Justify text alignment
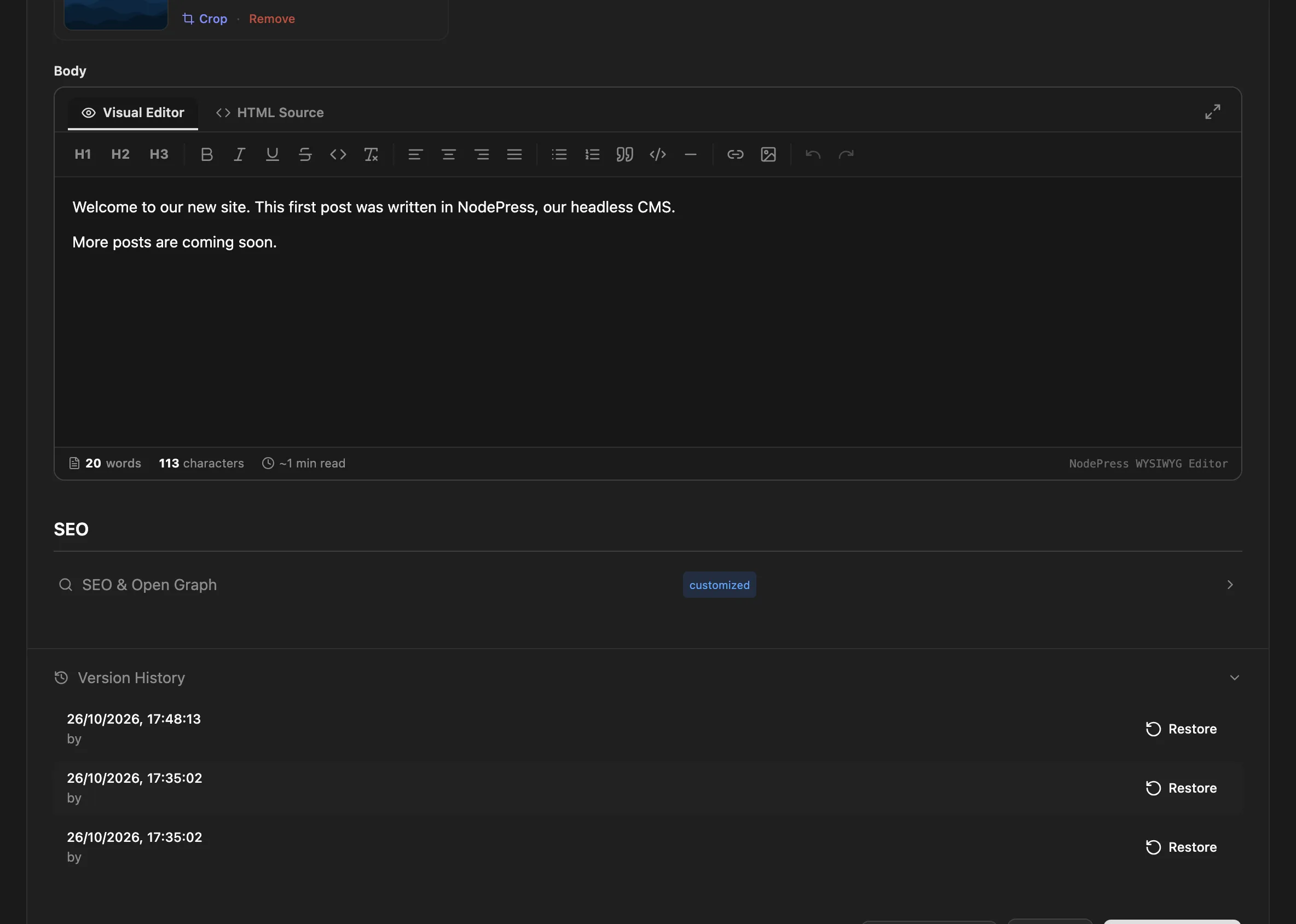1296x924 pixels. point(514,154)
